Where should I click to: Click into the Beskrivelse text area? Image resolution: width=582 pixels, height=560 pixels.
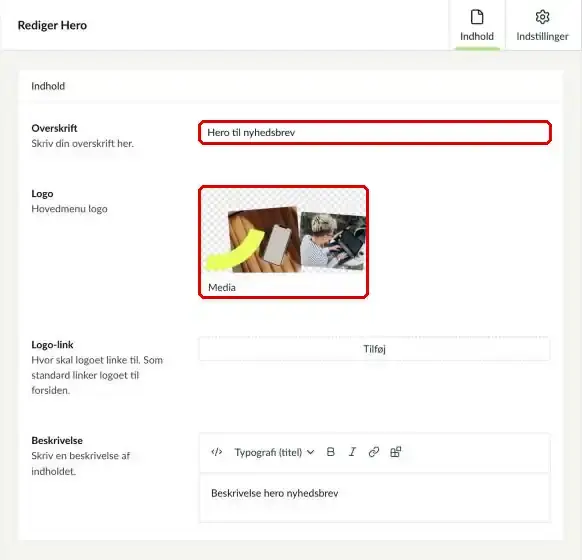[x=375, y=497]
